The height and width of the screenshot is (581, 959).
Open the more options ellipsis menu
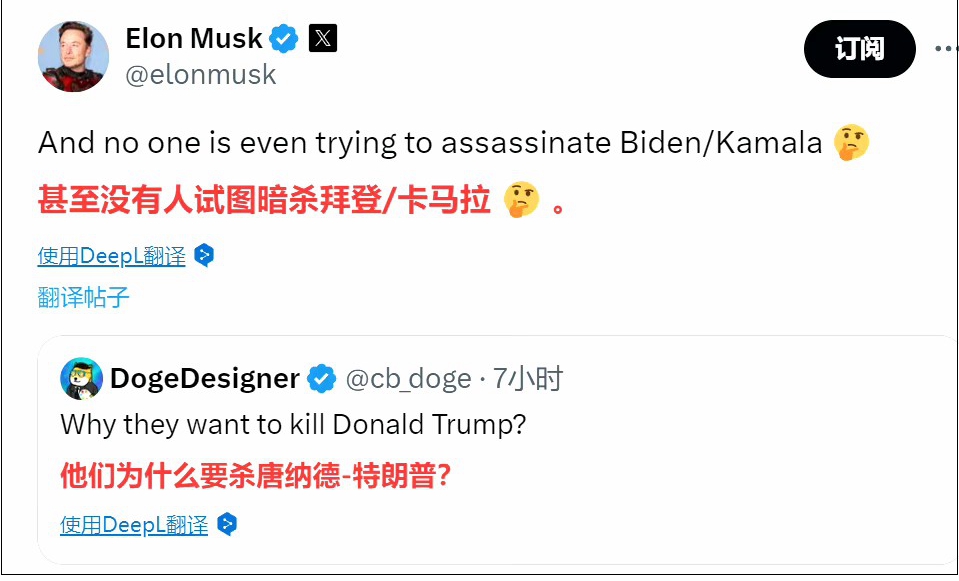[x=946, y=48]
